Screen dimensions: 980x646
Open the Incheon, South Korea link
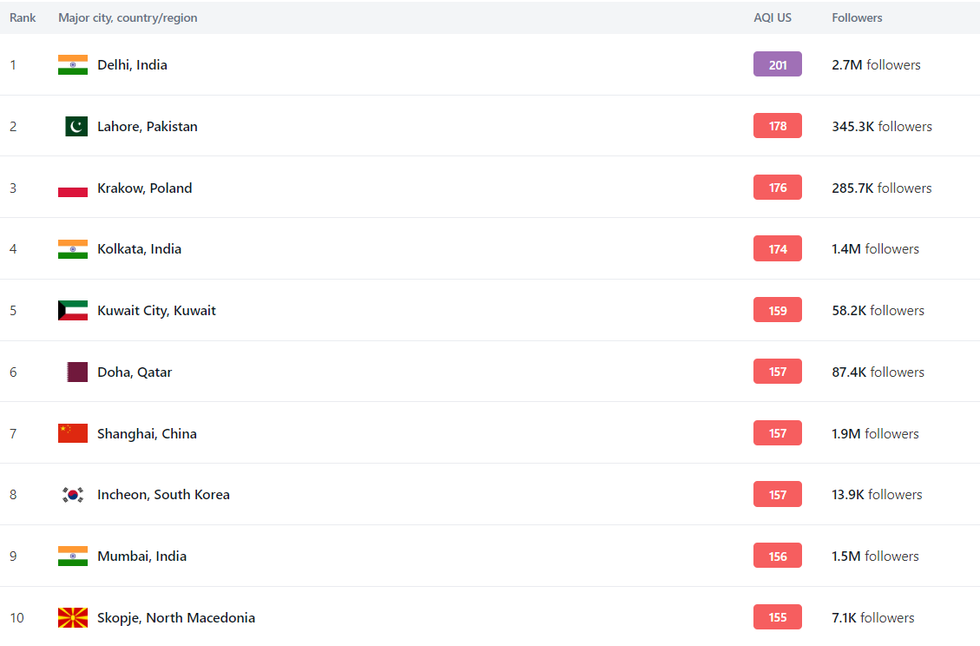[x=163, y=495]
